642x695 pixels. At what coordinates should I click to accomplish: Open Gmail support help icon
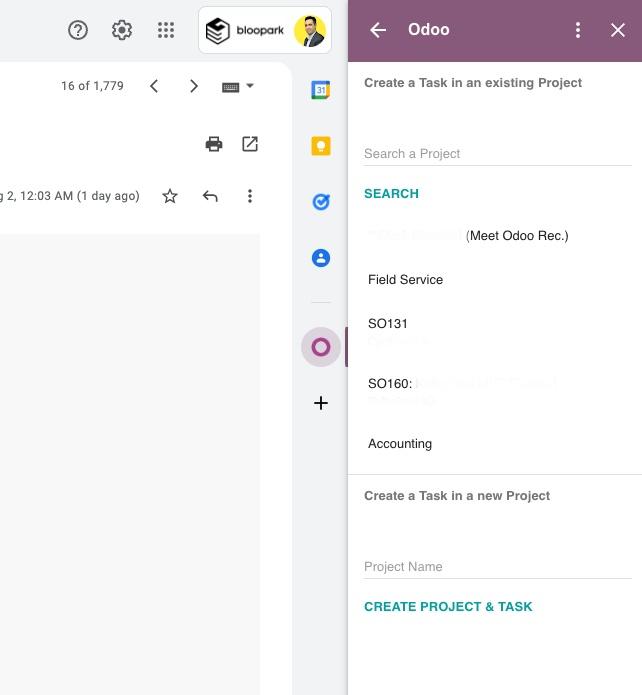[78, 30]
